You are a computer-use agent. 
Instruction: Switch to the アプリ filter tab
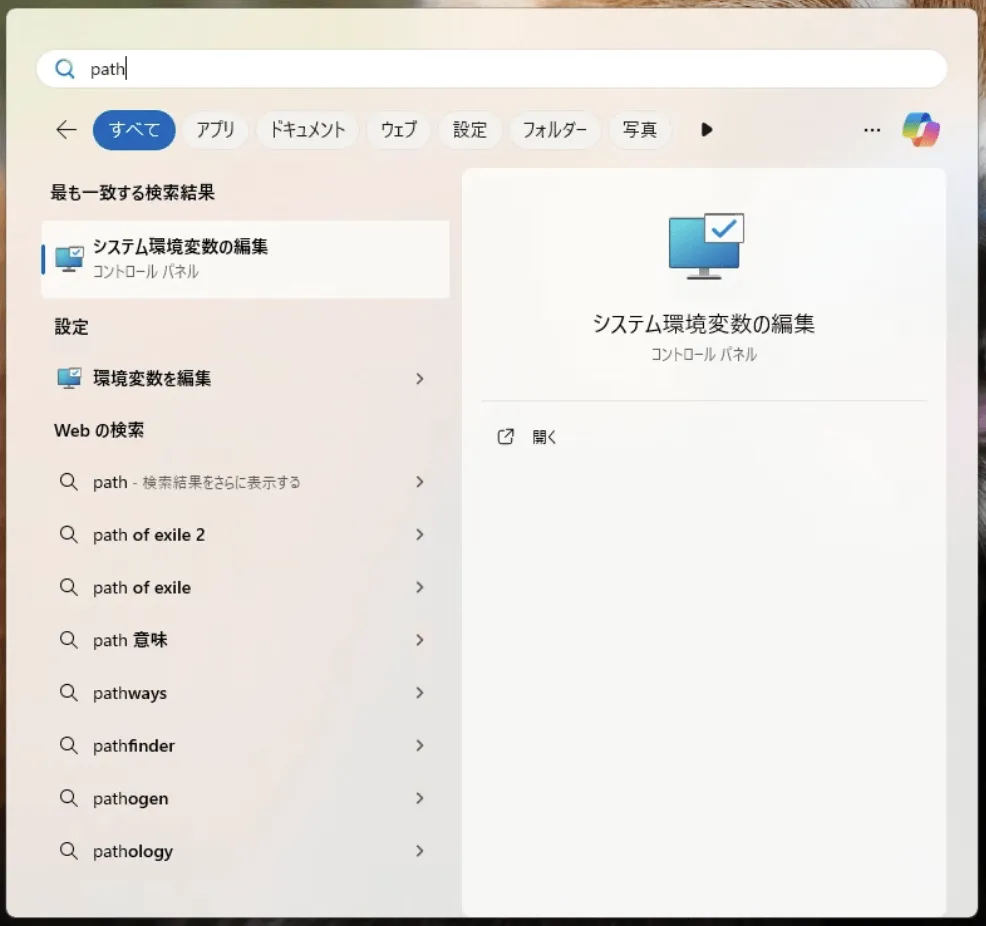click(x=215, y=130)
